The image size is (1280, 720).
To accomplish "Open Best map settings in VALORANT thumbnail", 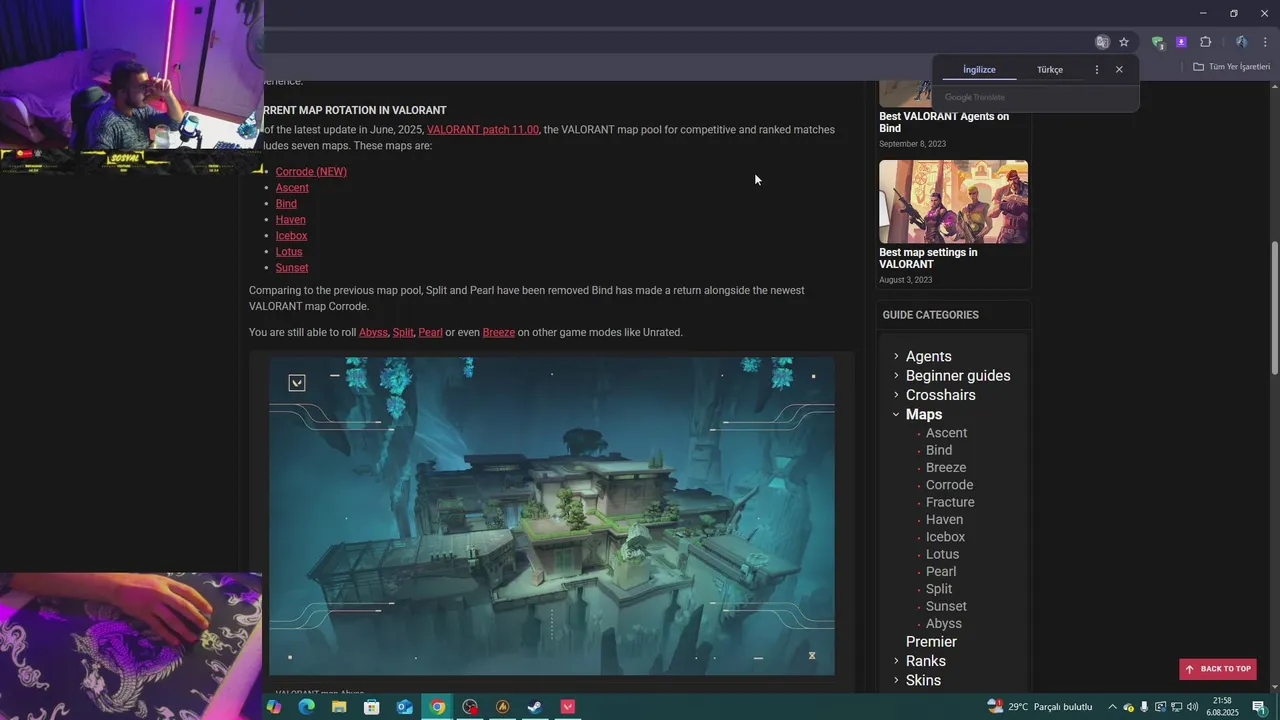I will [953, 201].
